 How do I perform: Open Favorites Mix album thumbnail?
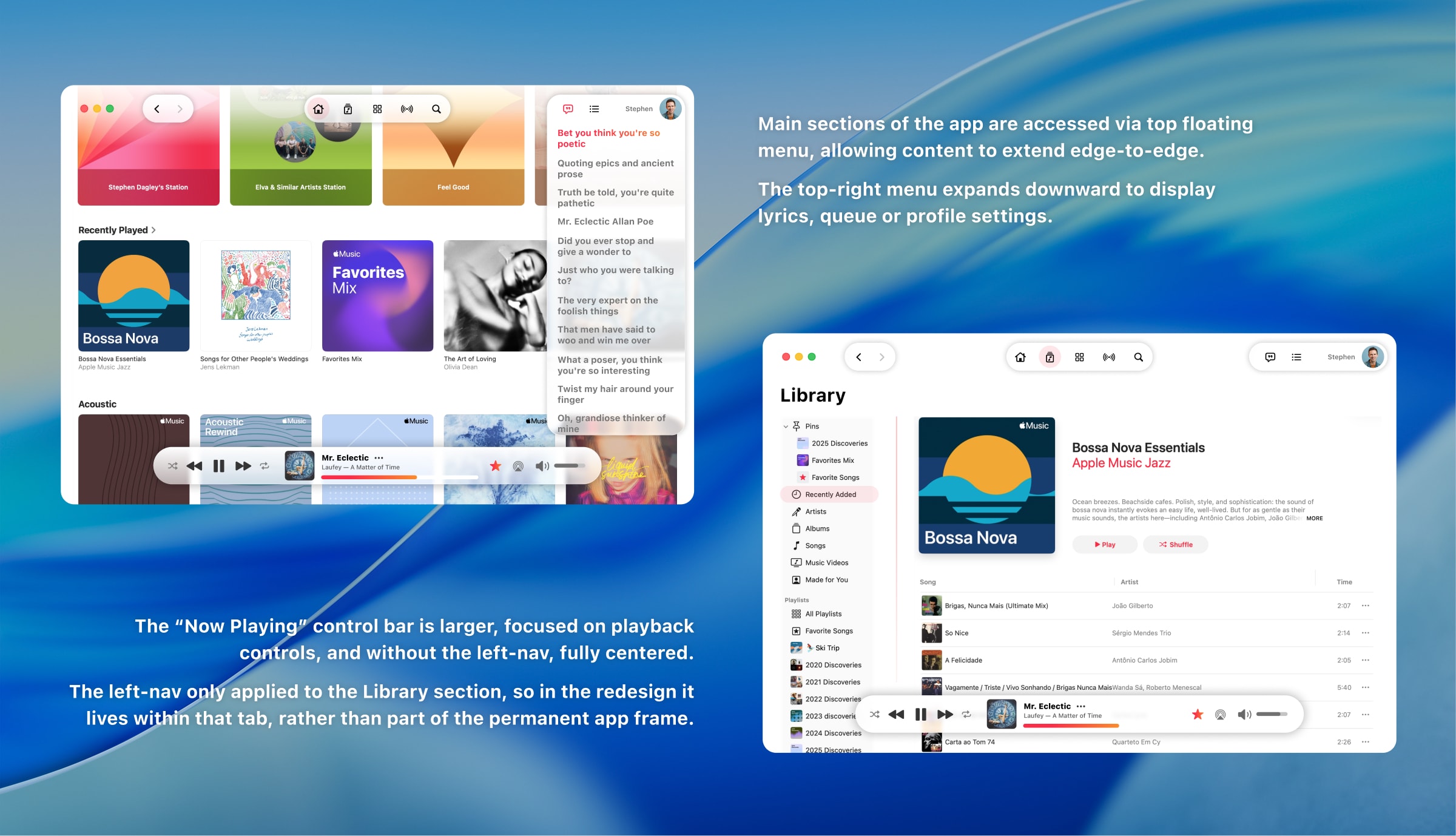[x=377, y=296]
